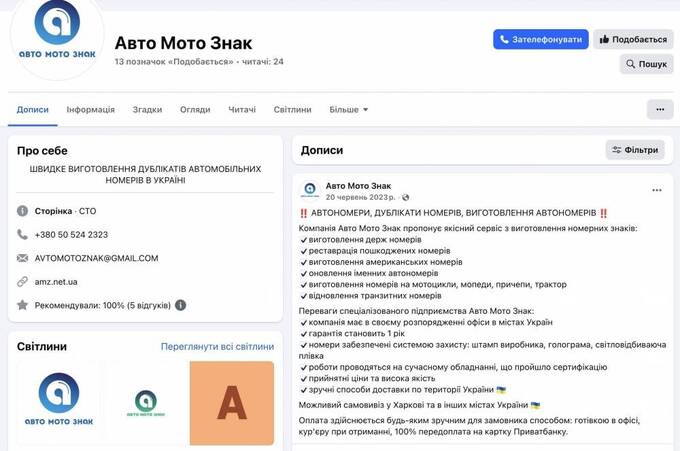Viewport: 680px width, 451px height.
Task: Open page search with Пошук button
Action: (646, 64)
